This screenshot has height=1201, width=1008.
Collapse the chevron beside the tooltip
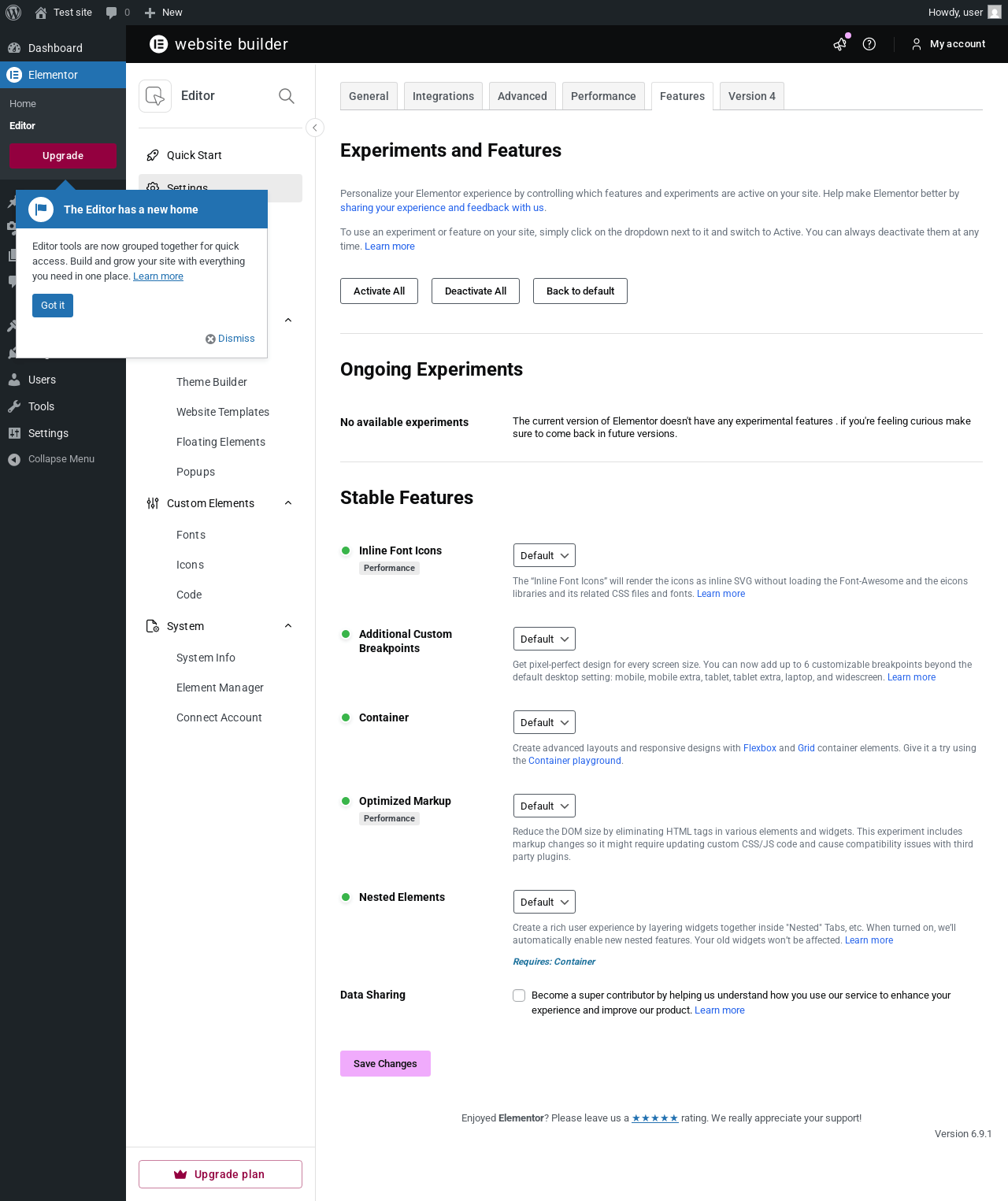tap(288, 321)
